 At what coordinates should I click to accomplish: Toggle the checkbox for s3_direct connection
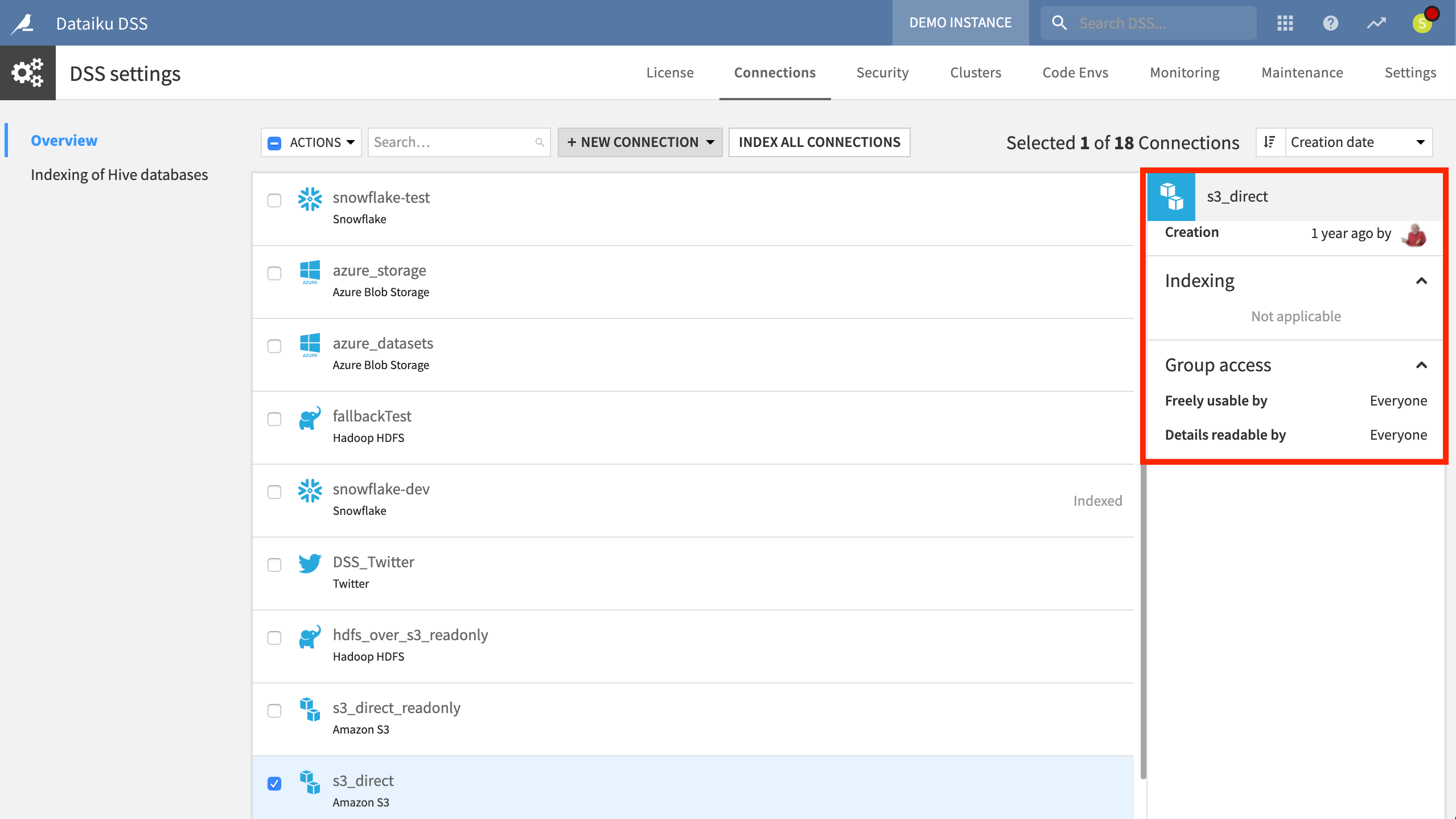(275, 783)
